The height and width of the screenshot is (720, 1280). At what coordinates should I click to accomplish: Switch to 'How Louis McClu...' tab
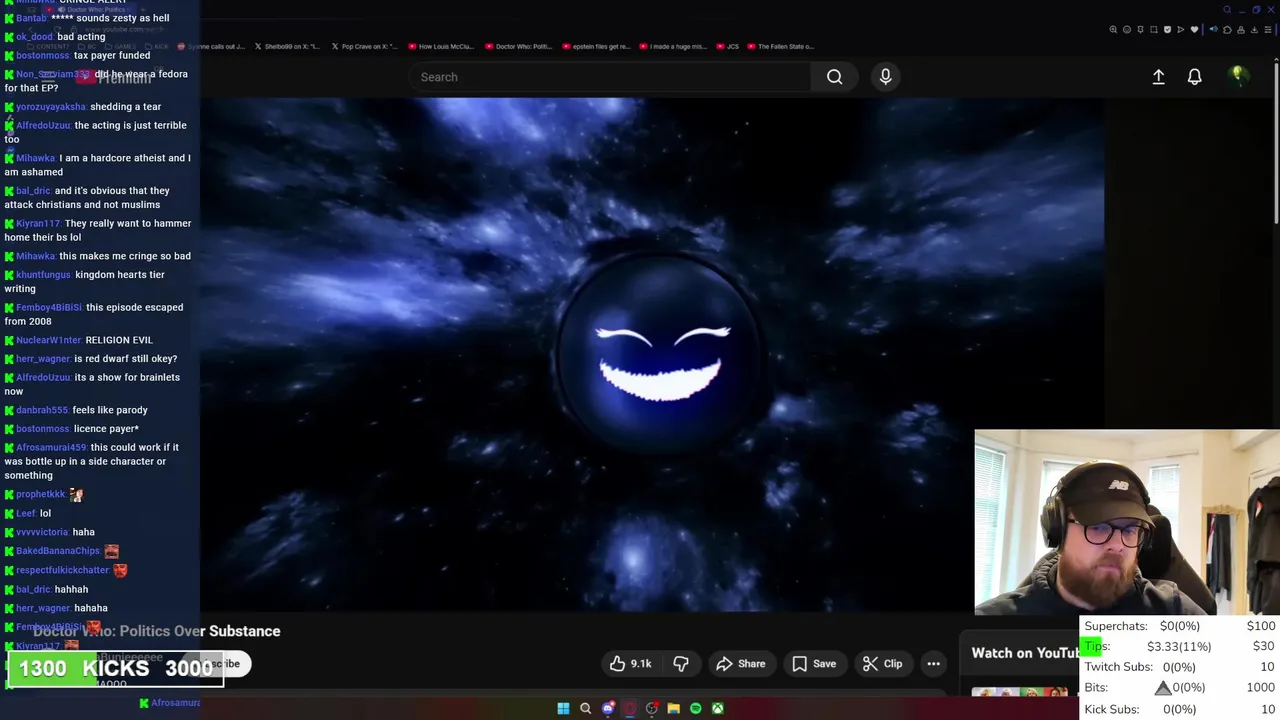tap(441, 46)
